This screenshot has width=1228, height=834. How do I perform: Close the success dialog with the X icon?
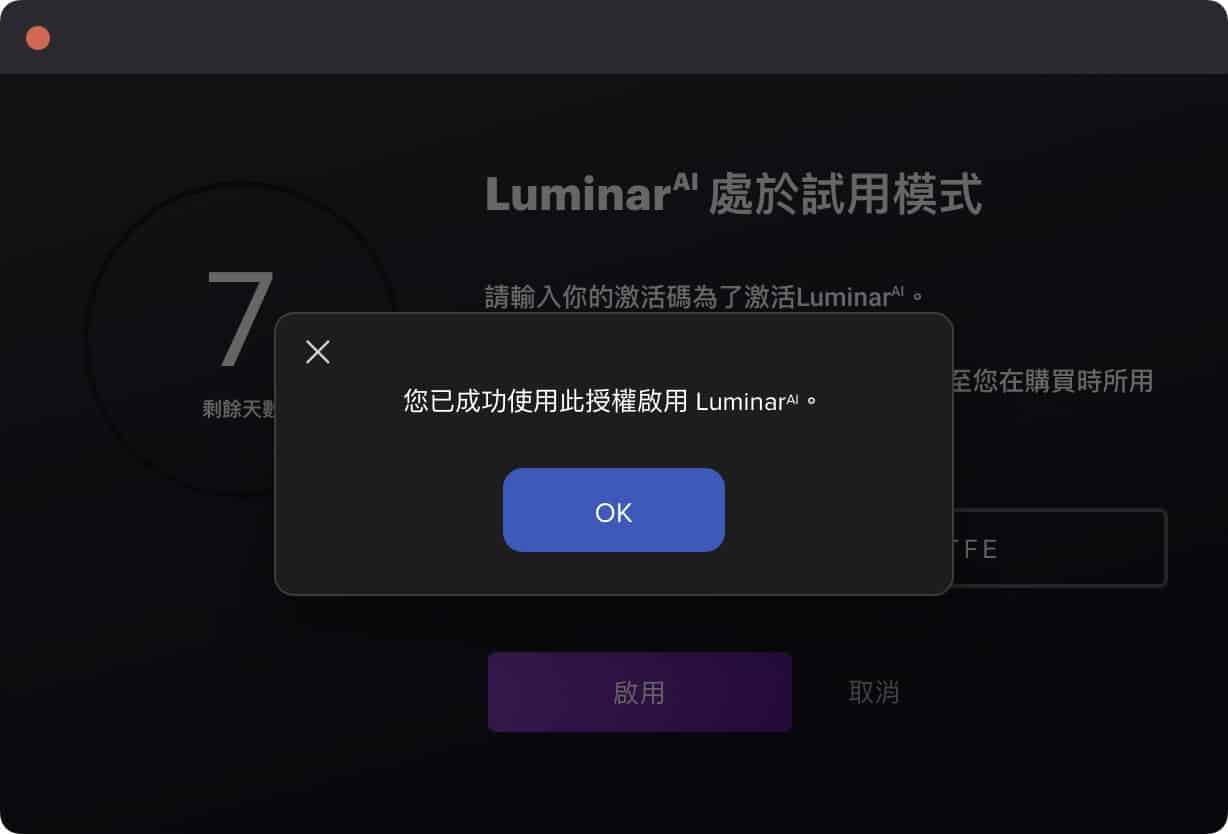[317, 352]
